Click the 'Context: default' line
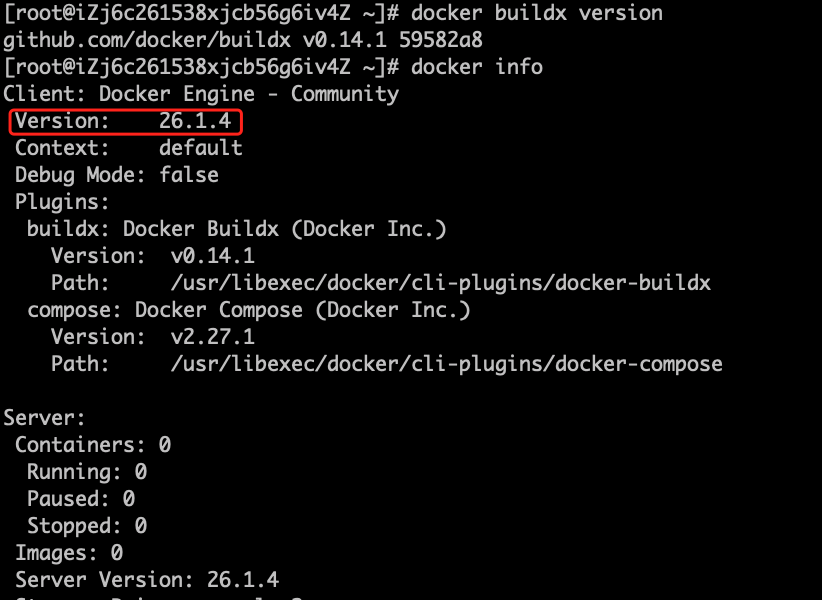Screen dimensions: 822x600 pos(128,148)
